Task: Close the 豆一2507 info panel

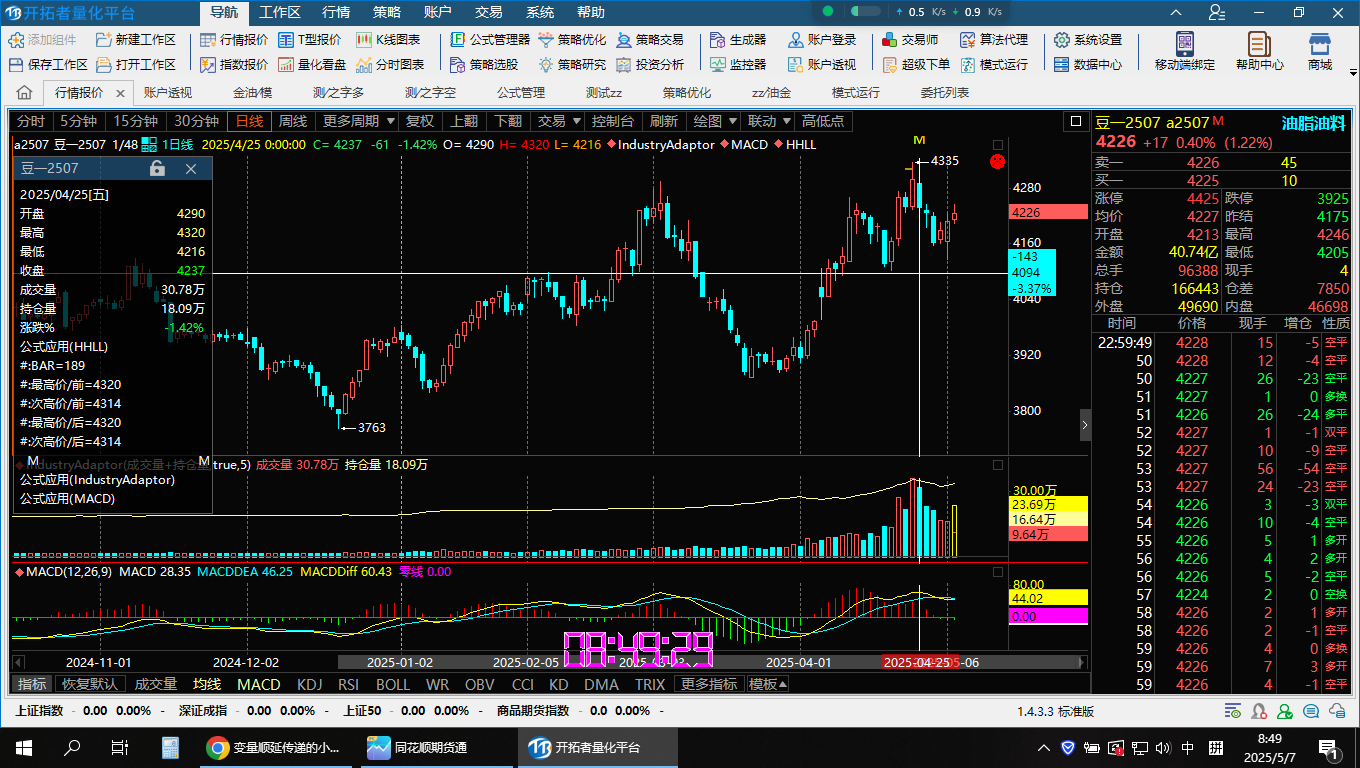Action: click(x=191, y=169)
